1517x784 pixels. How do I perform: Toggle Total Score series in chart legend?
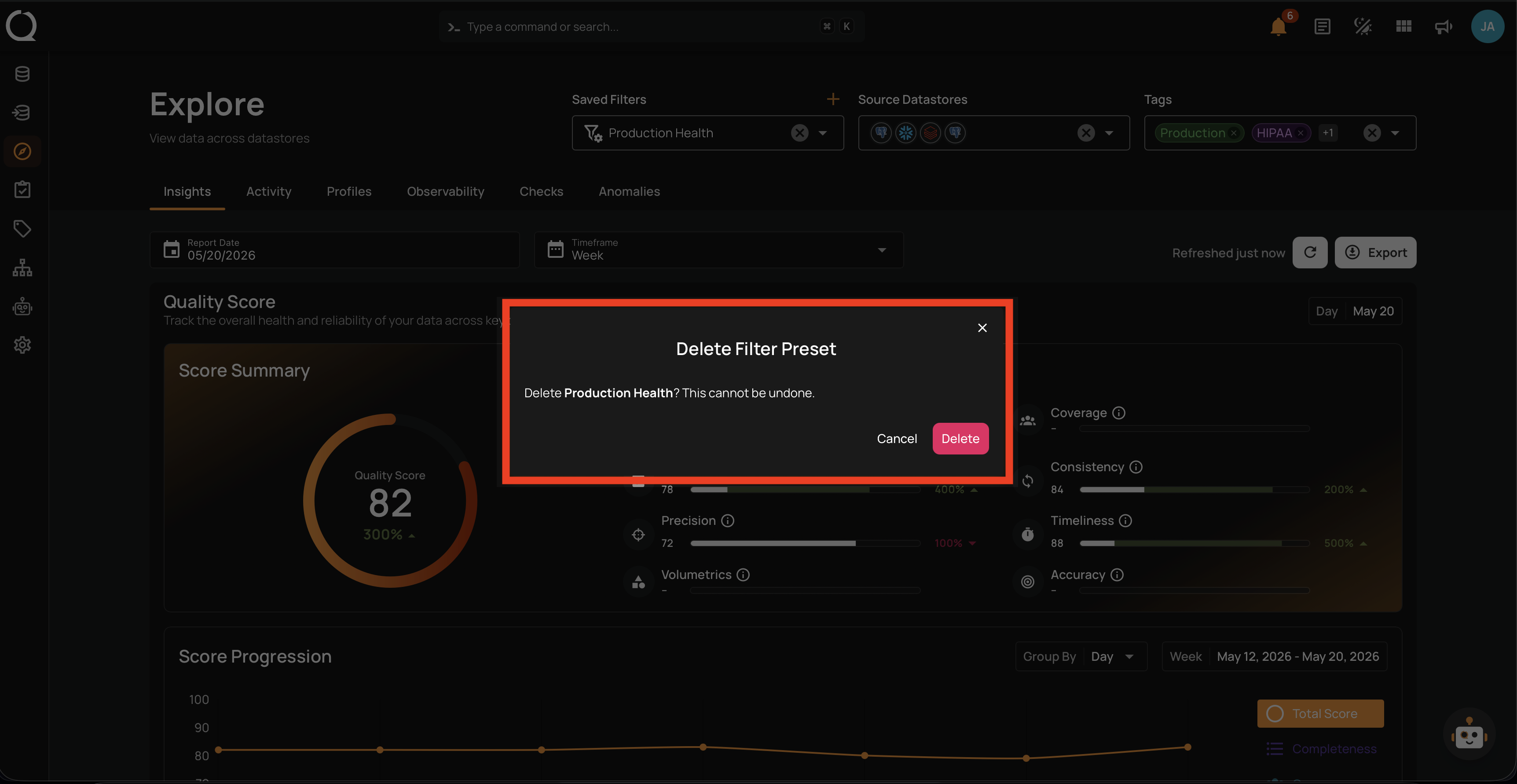tap(1320, 714)
